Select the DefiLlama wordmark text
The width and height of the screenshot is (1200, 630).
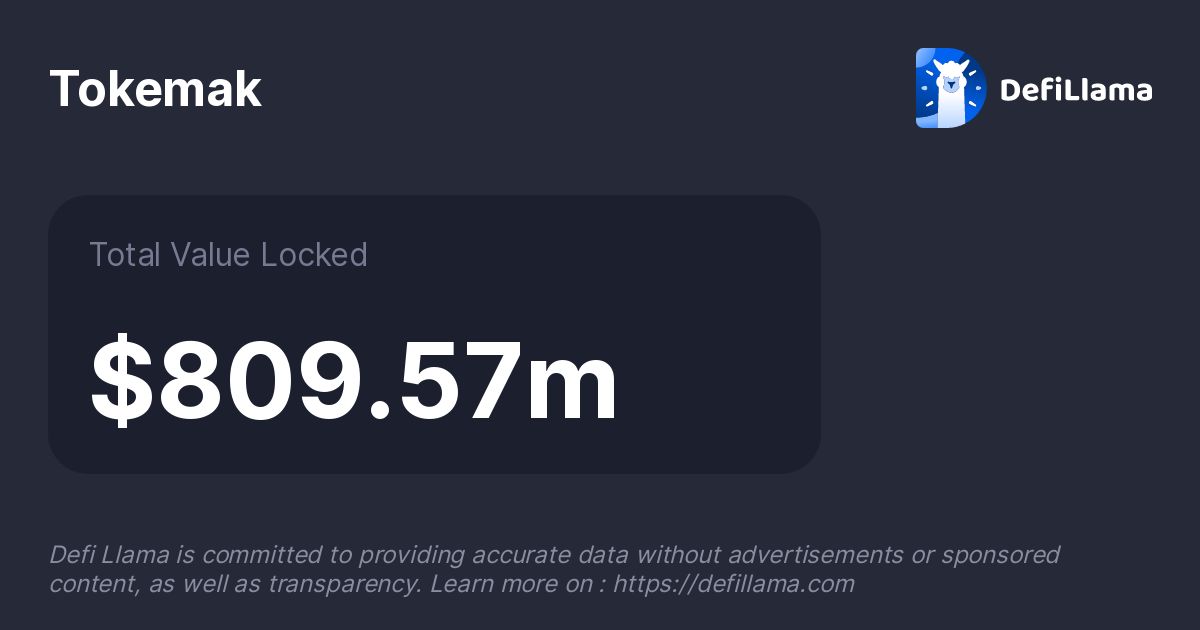(x=1076, y=90)
